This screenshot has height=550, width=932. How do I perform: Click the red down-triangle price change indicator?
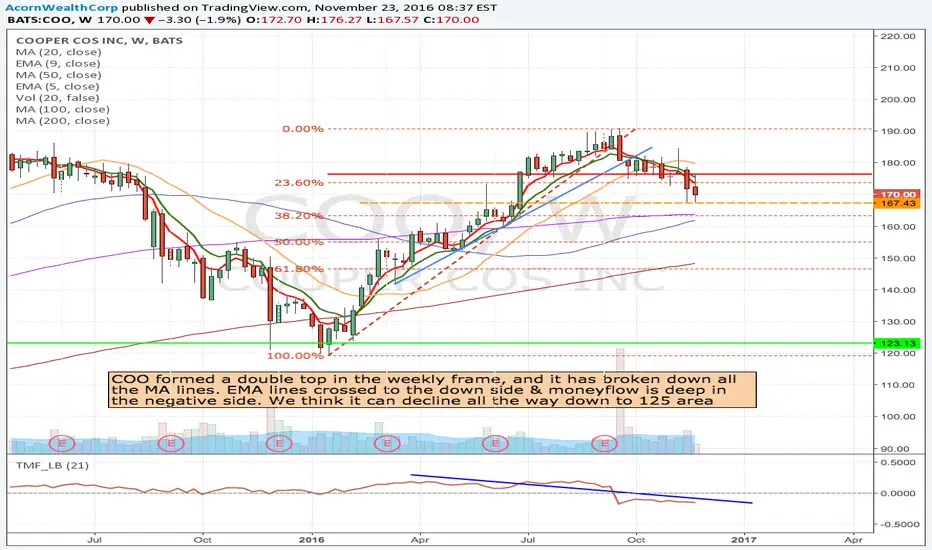point(149,20)
